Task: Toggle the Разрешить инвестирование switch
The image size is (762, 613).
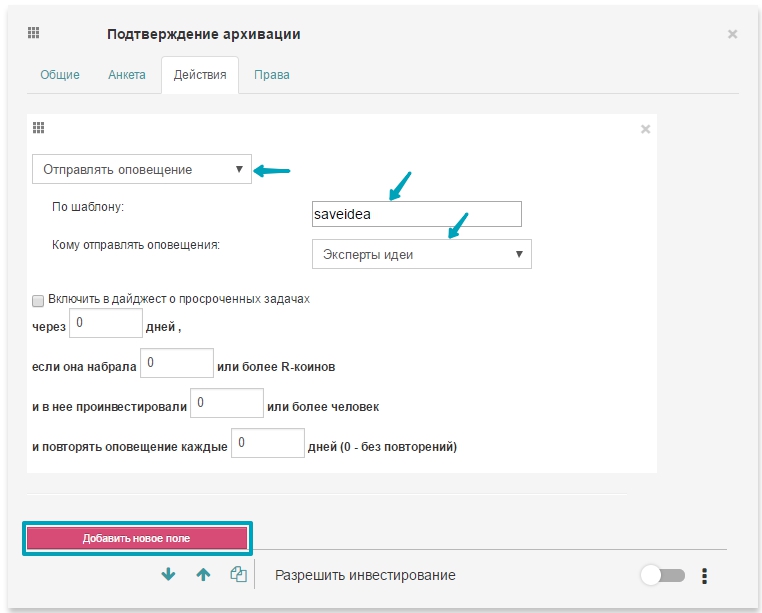Action: click(663, 576)
